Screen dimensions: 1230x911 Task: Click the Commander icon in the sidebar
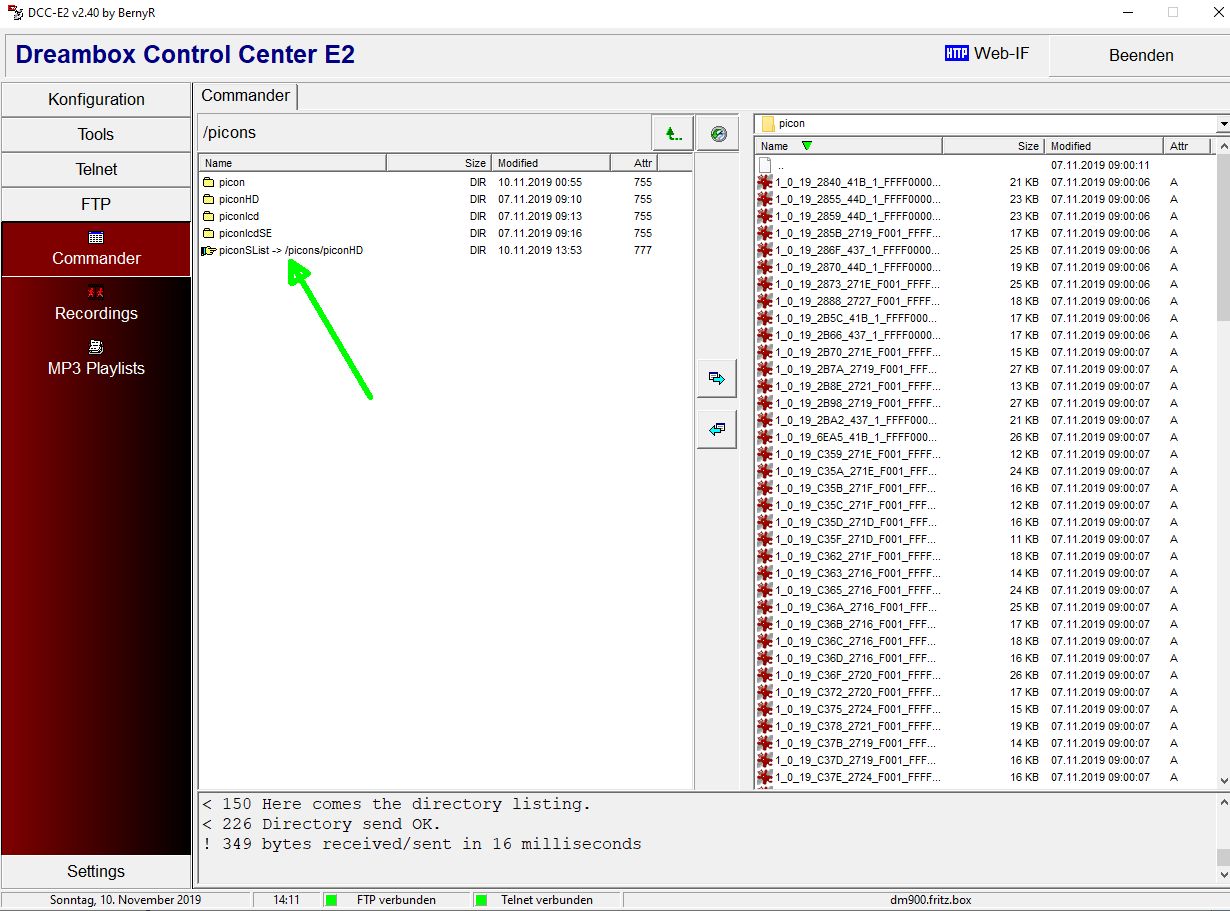[x=96, y=238]
